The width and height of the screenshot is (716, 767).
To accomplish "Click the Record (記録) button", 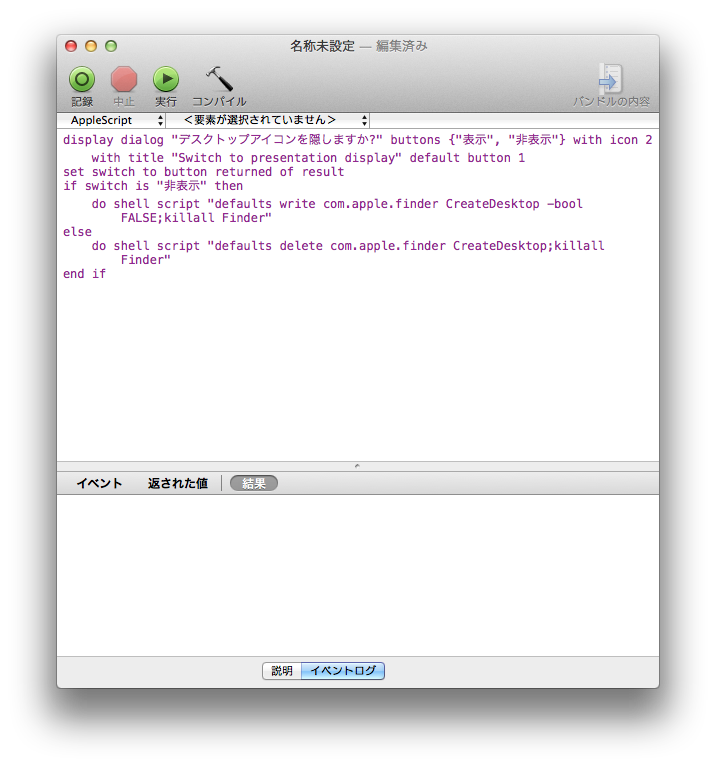I will (x=82, y=86).
